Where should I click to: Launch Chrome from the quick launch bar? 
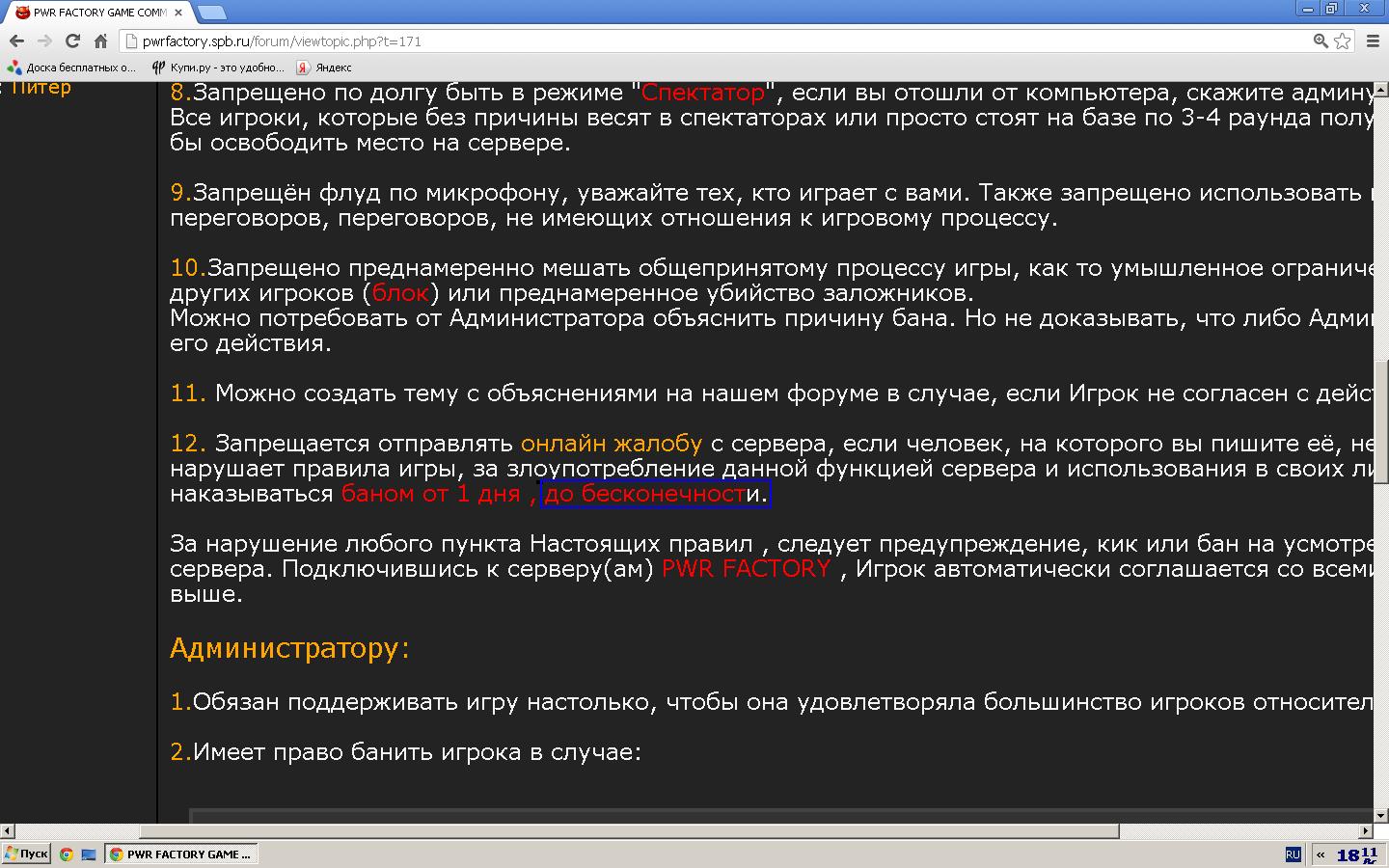tap(67, 854)
